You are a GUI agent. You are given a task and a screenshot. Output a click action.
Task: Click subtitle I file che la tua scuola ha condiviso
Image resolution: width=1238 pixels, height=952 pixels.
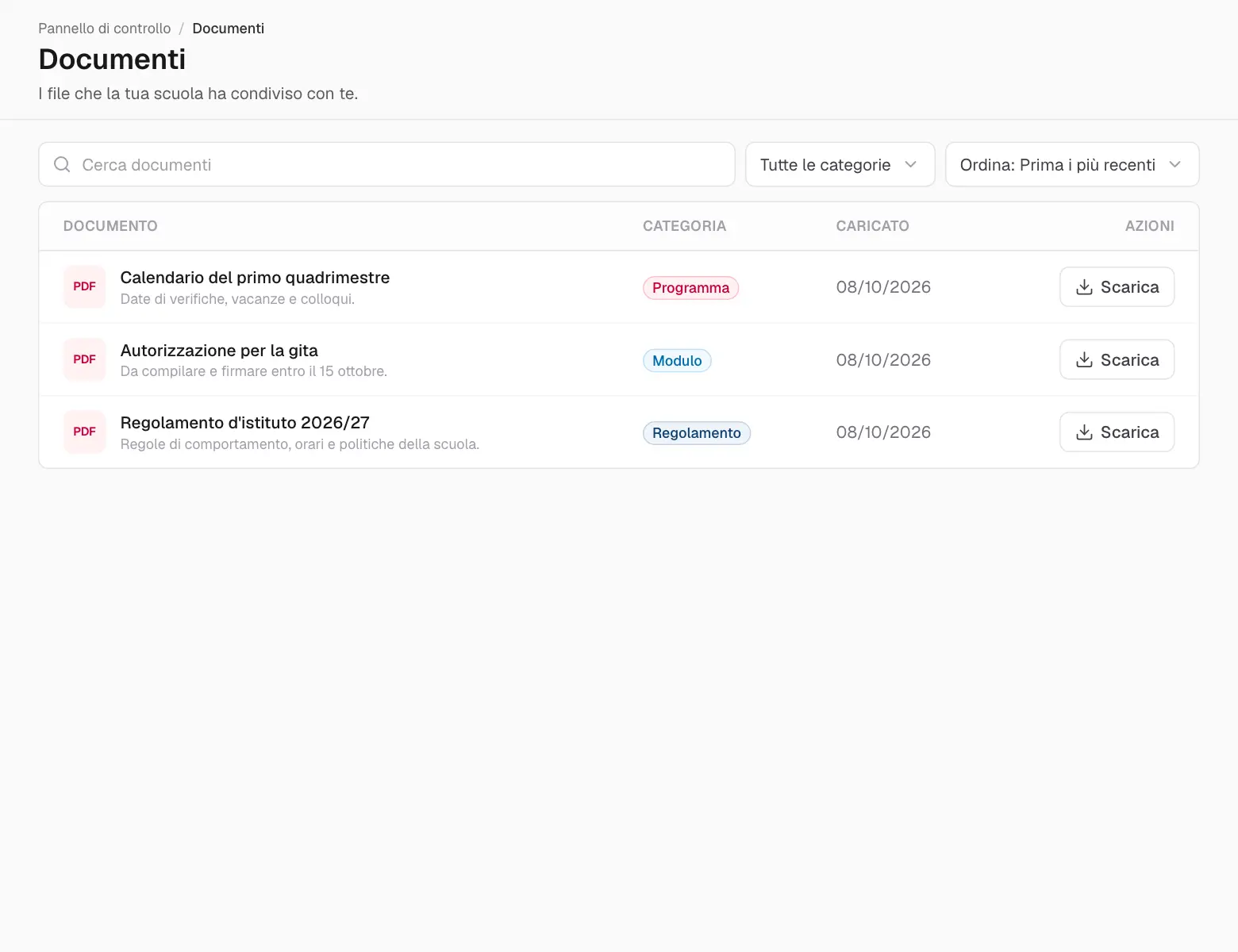point(198,94)
